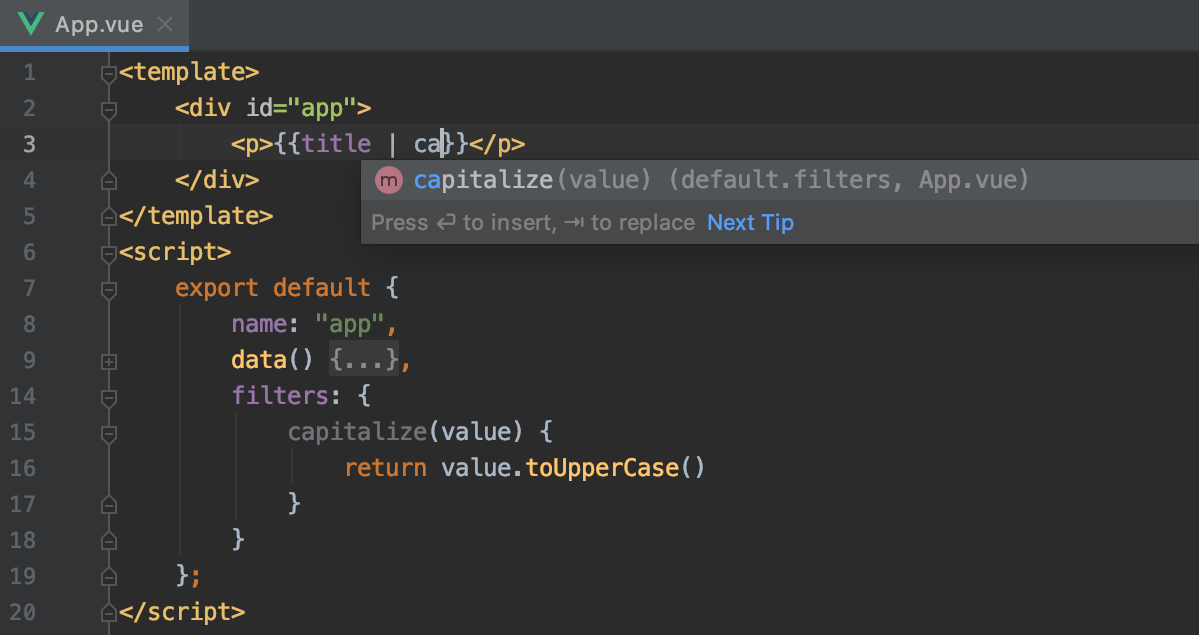Click line number 3 in the gutter
The image size is (1199, 635).
[x=29, y=144]
